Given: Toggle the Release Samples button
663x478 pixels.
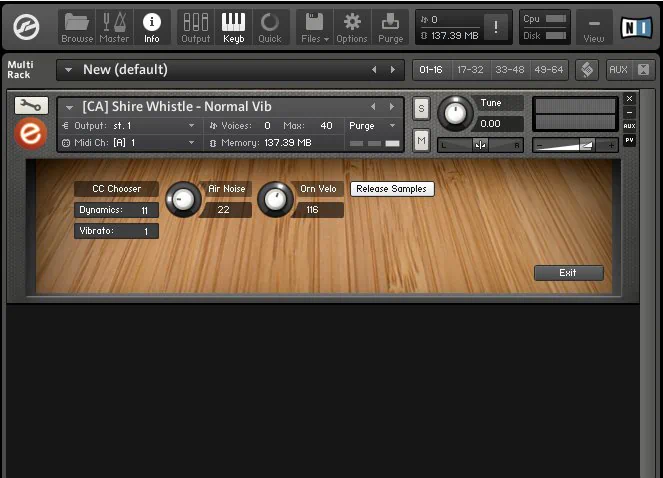Looking at the screenshot, I should 392,189.
